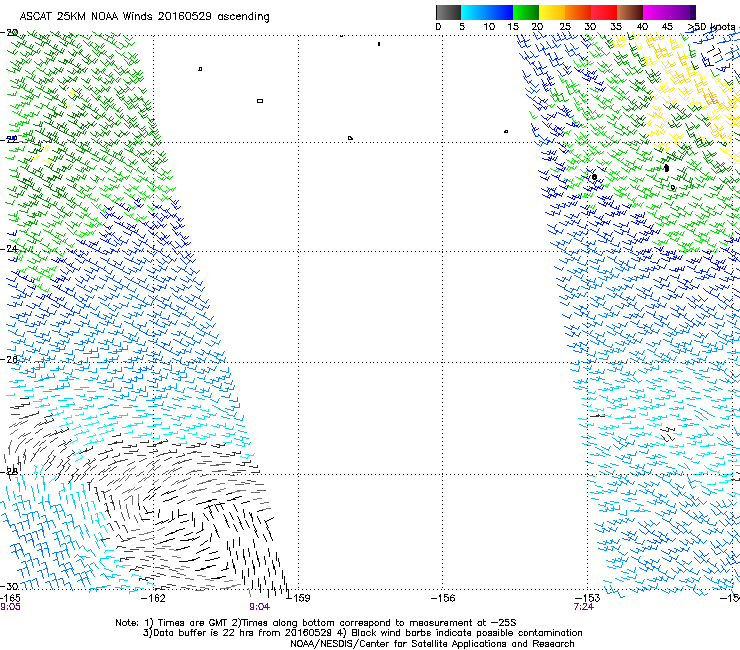This screenshot has width=740, height=650.
Task: Pick the magenta 40-45 knots color segment
Action: (656, 12)
